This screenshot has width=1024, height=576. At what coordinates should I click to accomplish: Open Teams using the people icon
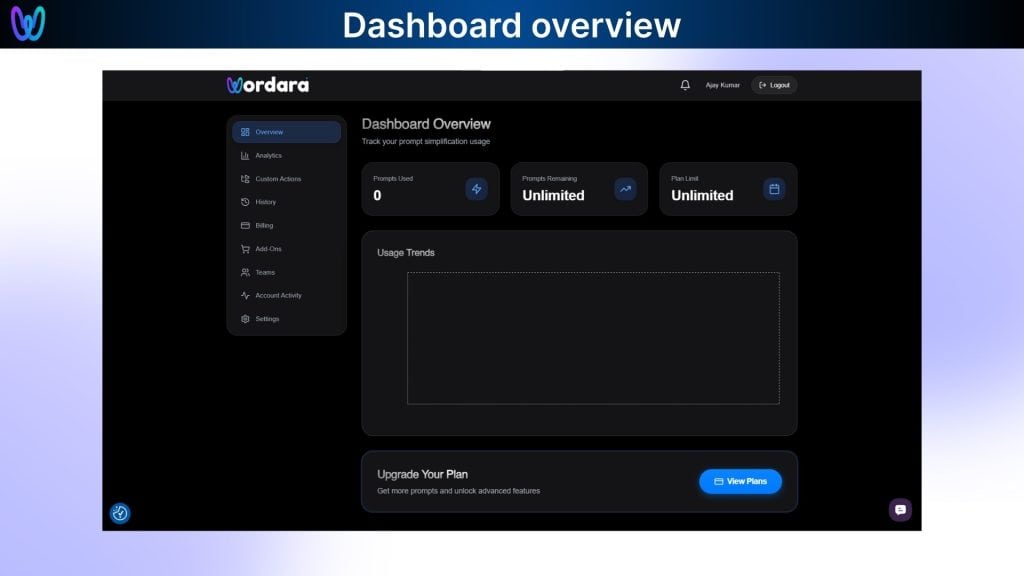[245, 272]
